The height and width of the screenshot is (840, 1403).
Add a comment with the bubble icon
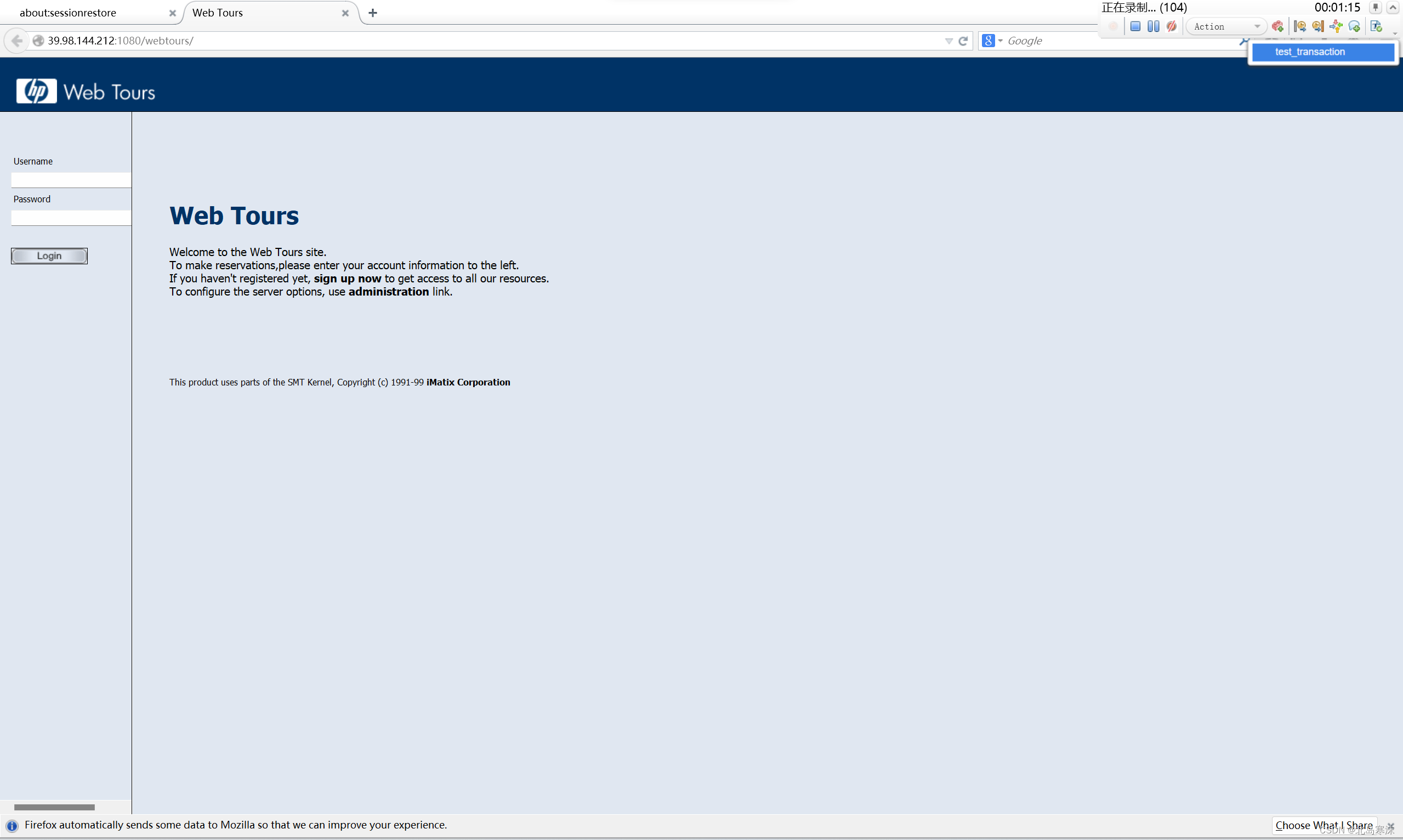pyautogui.click(x=1354, y=27)
